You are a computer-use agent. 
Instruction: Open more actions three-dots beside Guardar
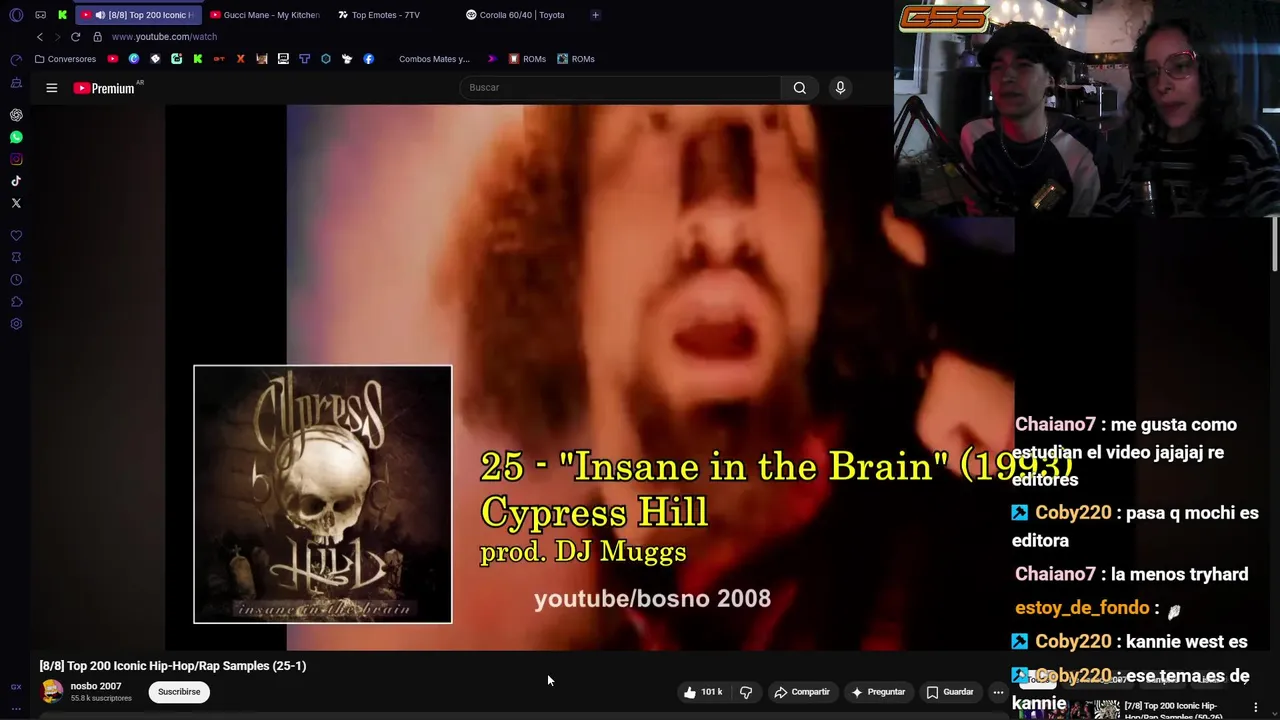(998, 692)
